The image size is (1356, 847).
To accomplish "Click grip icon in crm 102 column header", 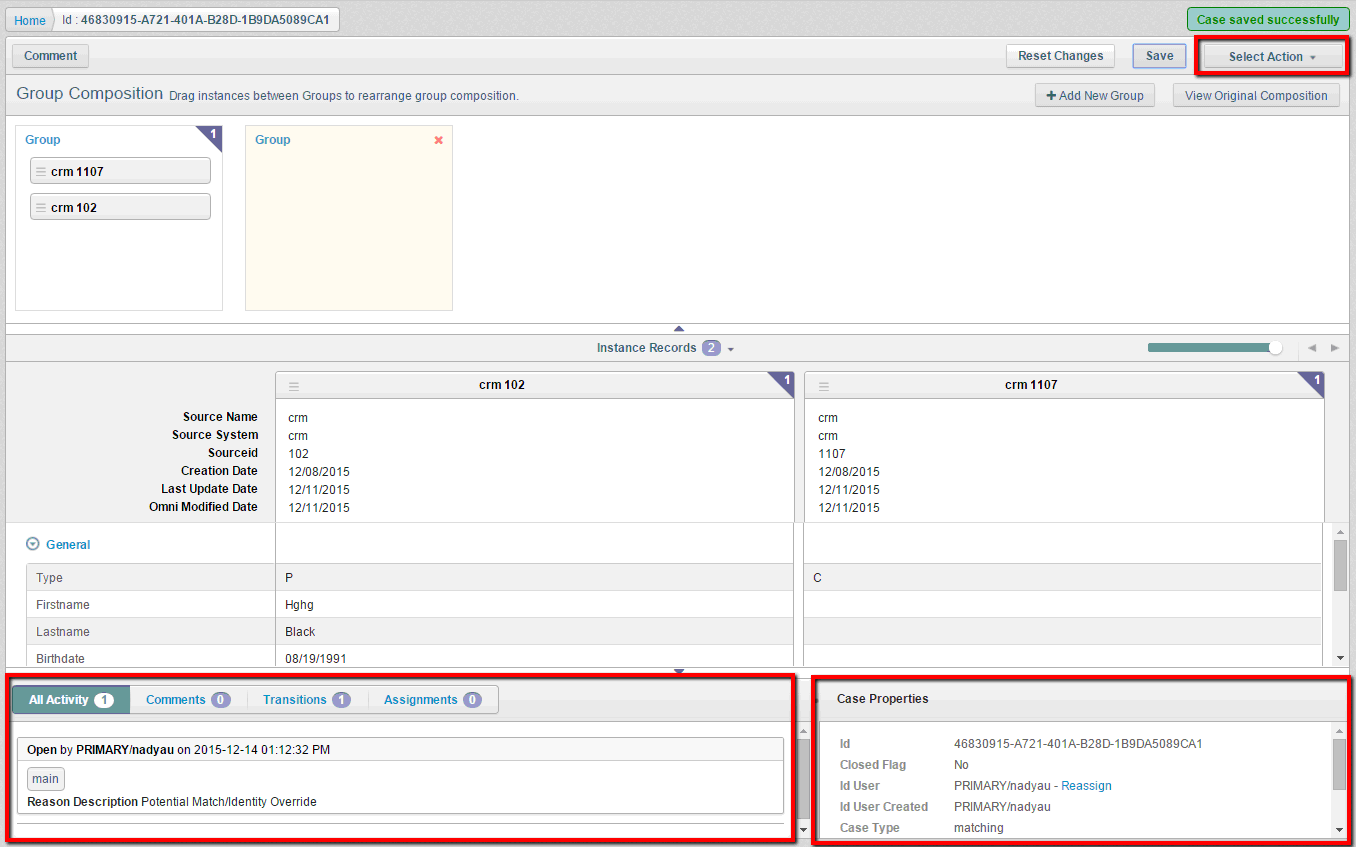I will (x=294, y=386).
